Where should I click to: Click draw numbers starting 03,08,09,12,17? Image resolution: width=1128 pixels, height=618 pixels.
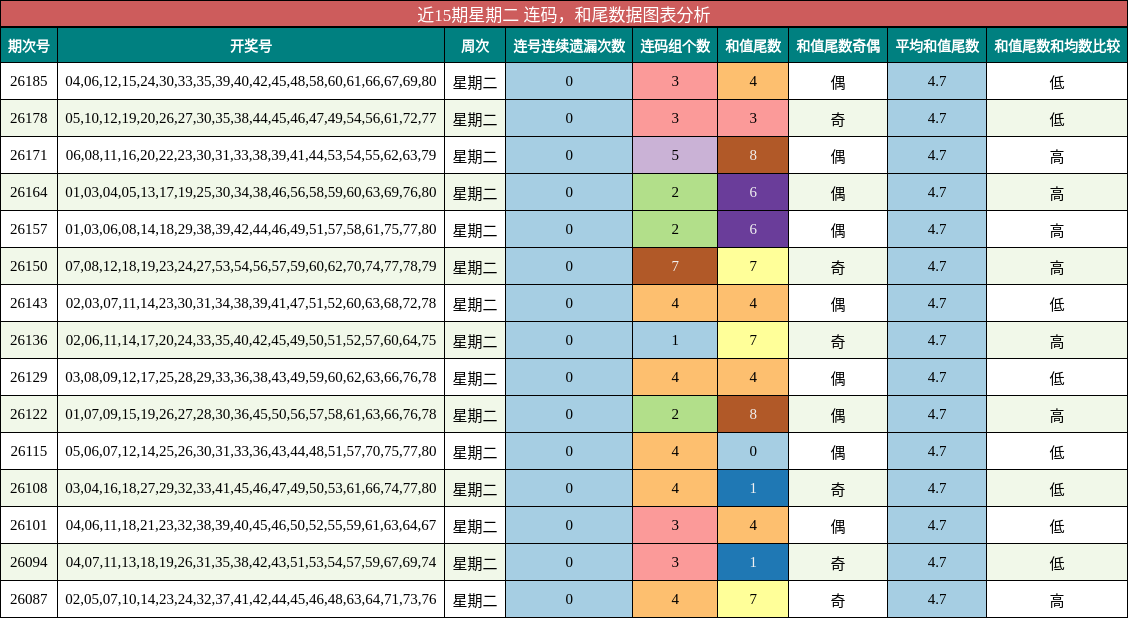point(251,378)
